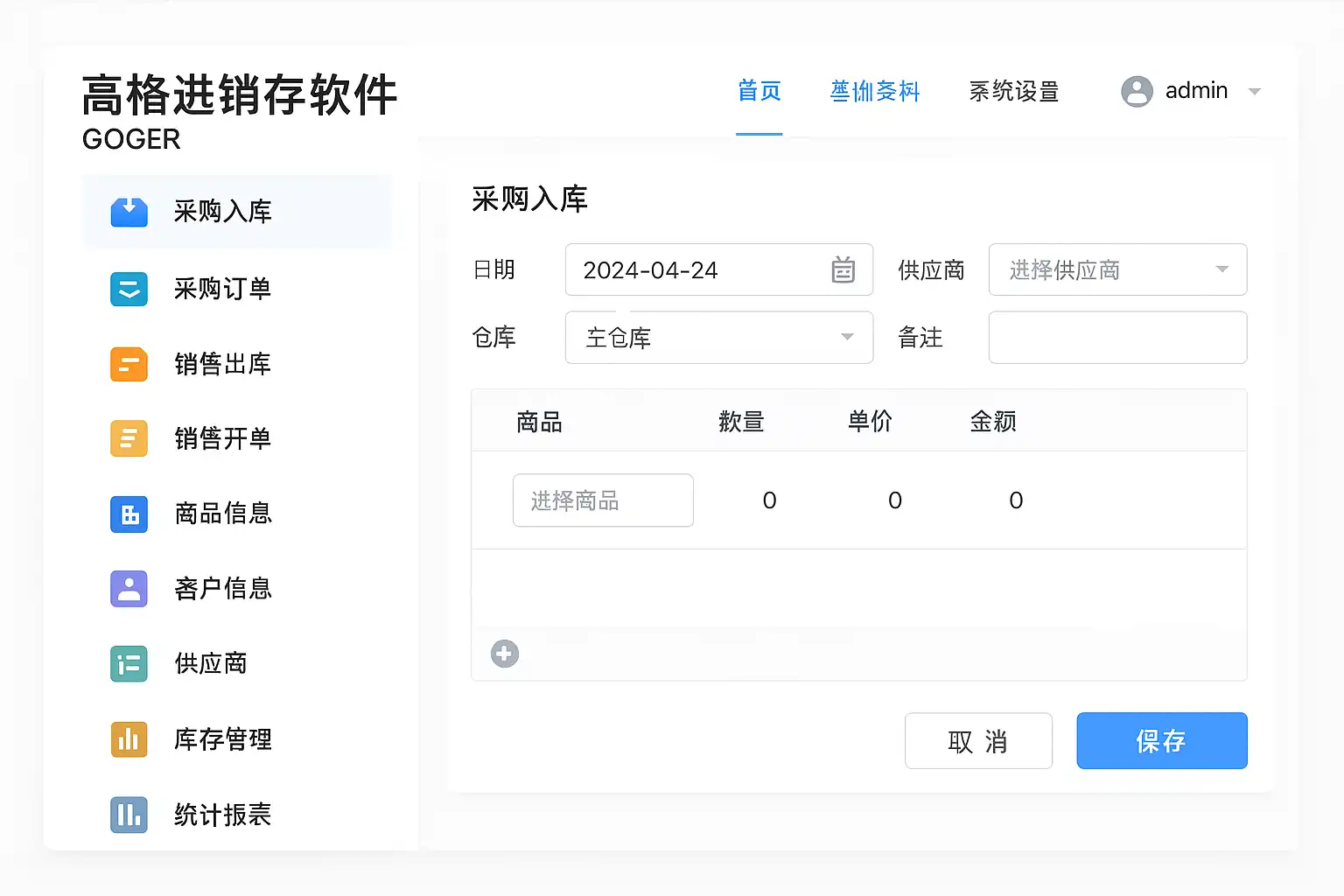Expand the admin user menu arrow

[x=1254, y=92]
